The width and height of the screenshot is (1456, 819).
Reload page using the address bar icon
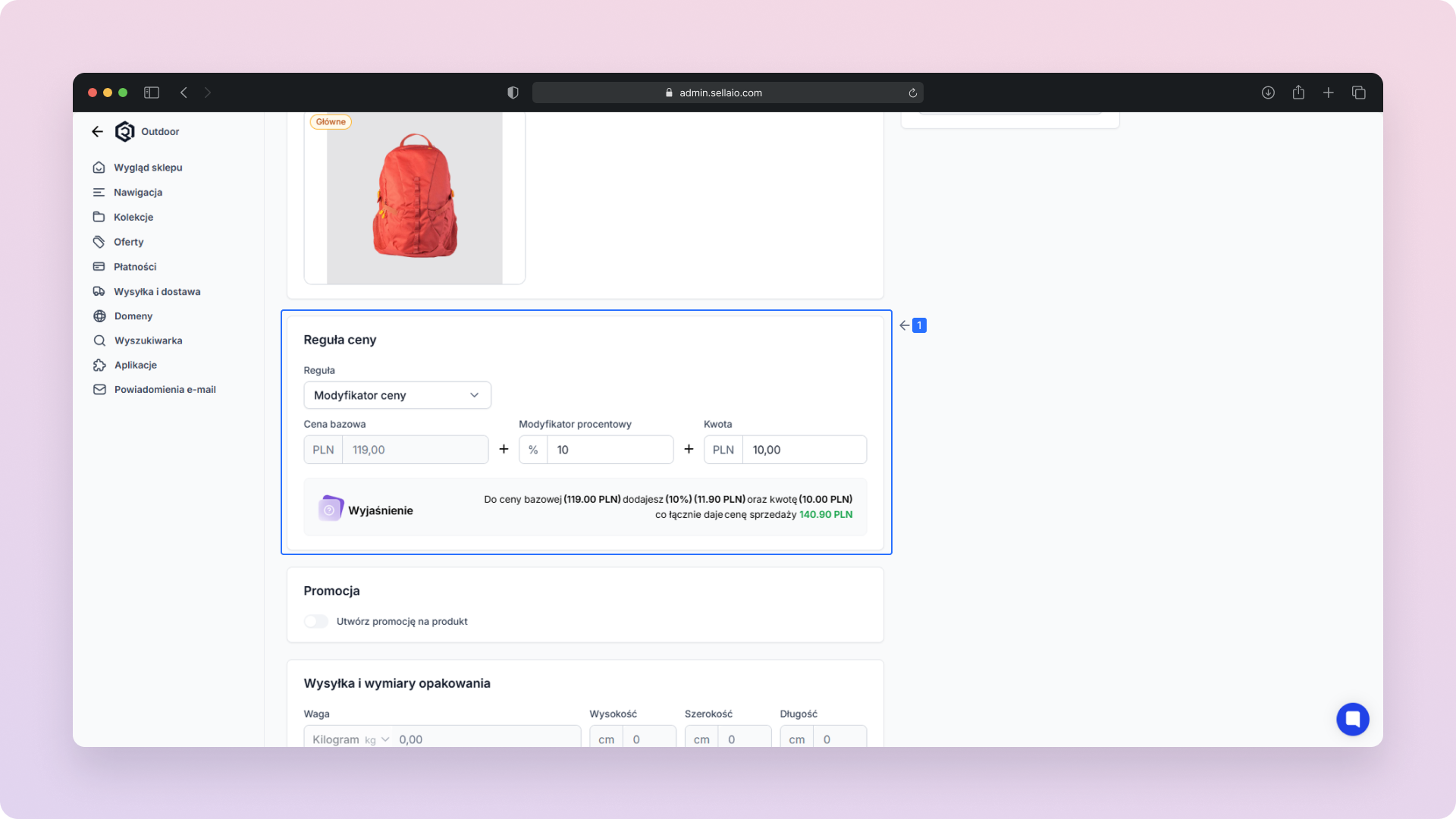[912, 93]
